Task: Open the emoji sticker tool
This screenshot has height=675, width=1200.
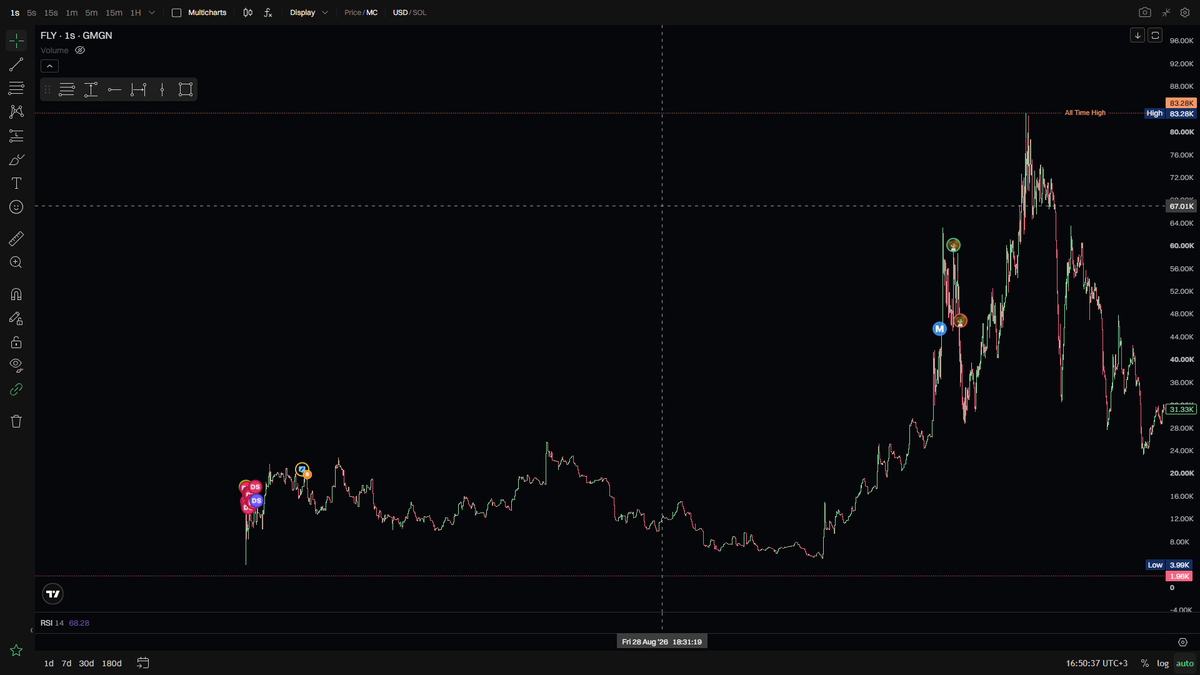Action: 16,207
